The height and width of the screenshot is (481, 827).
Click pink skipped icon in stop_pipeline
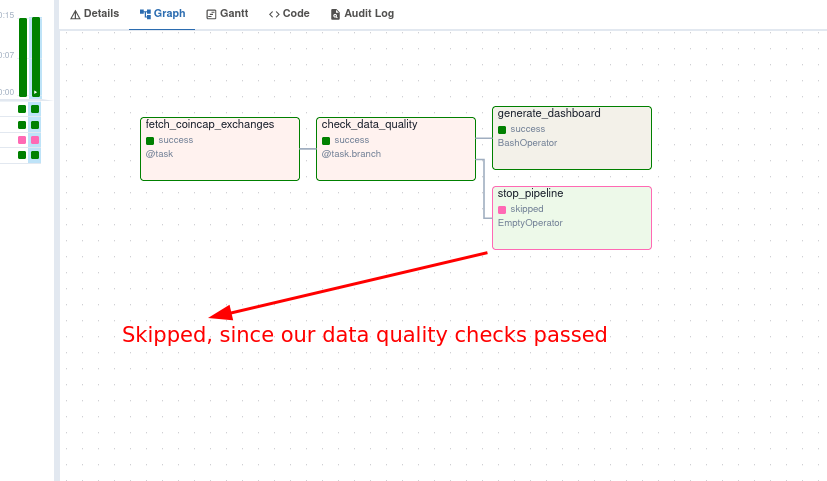tap(502, 210)
